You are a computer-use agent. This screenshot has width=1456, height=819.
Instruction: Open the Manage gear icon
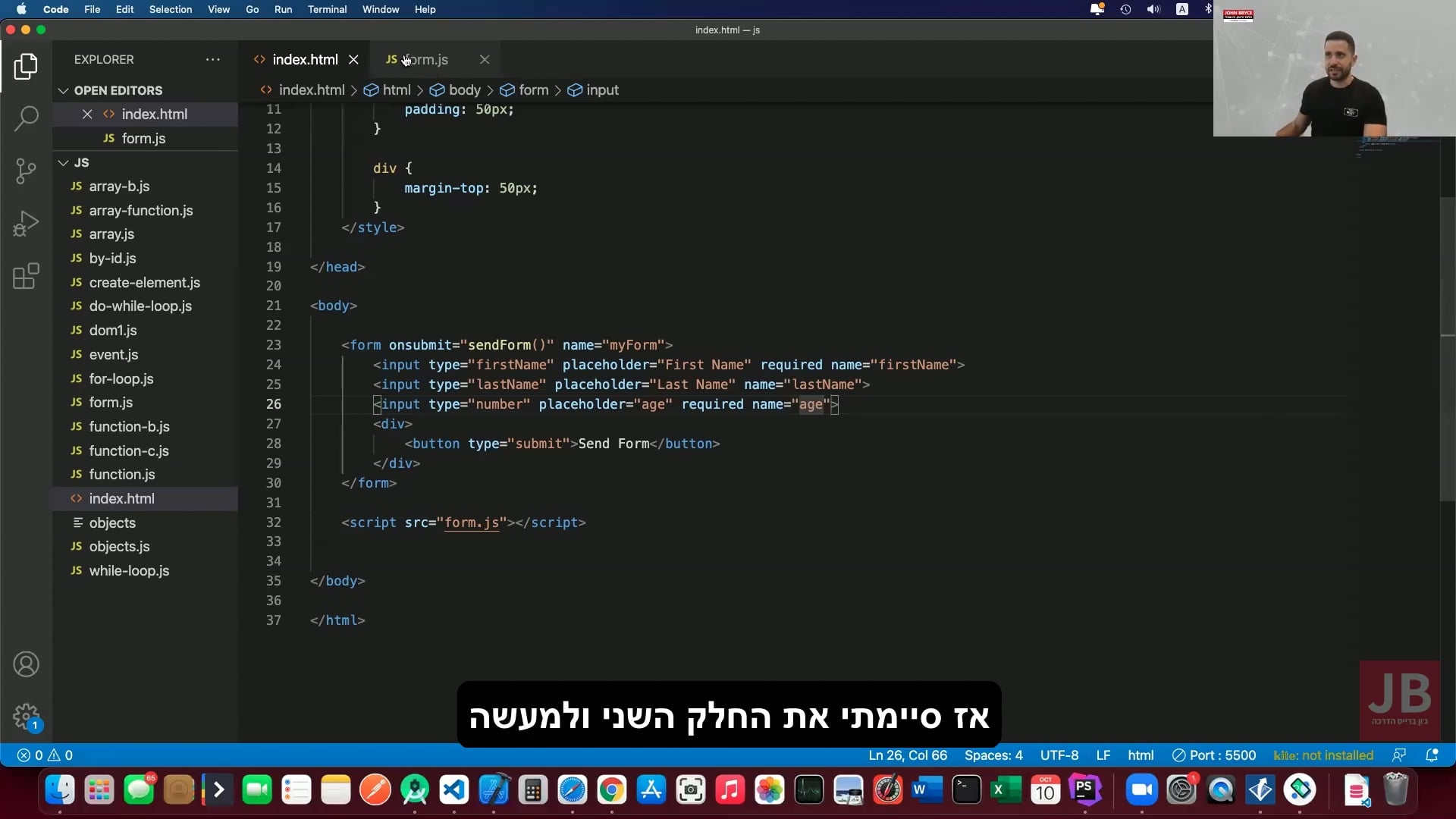(26, 716)
